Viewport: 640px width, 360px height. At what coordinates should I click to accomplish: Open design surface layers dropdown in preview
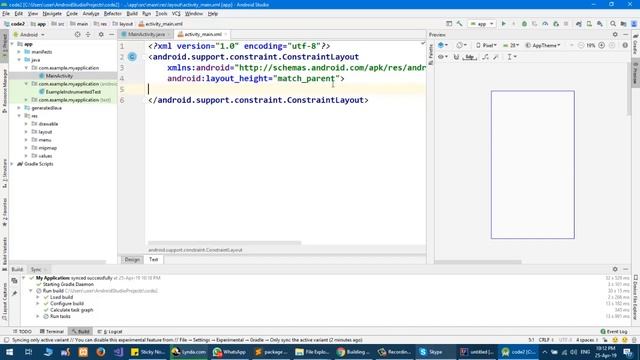pos(443,45)
